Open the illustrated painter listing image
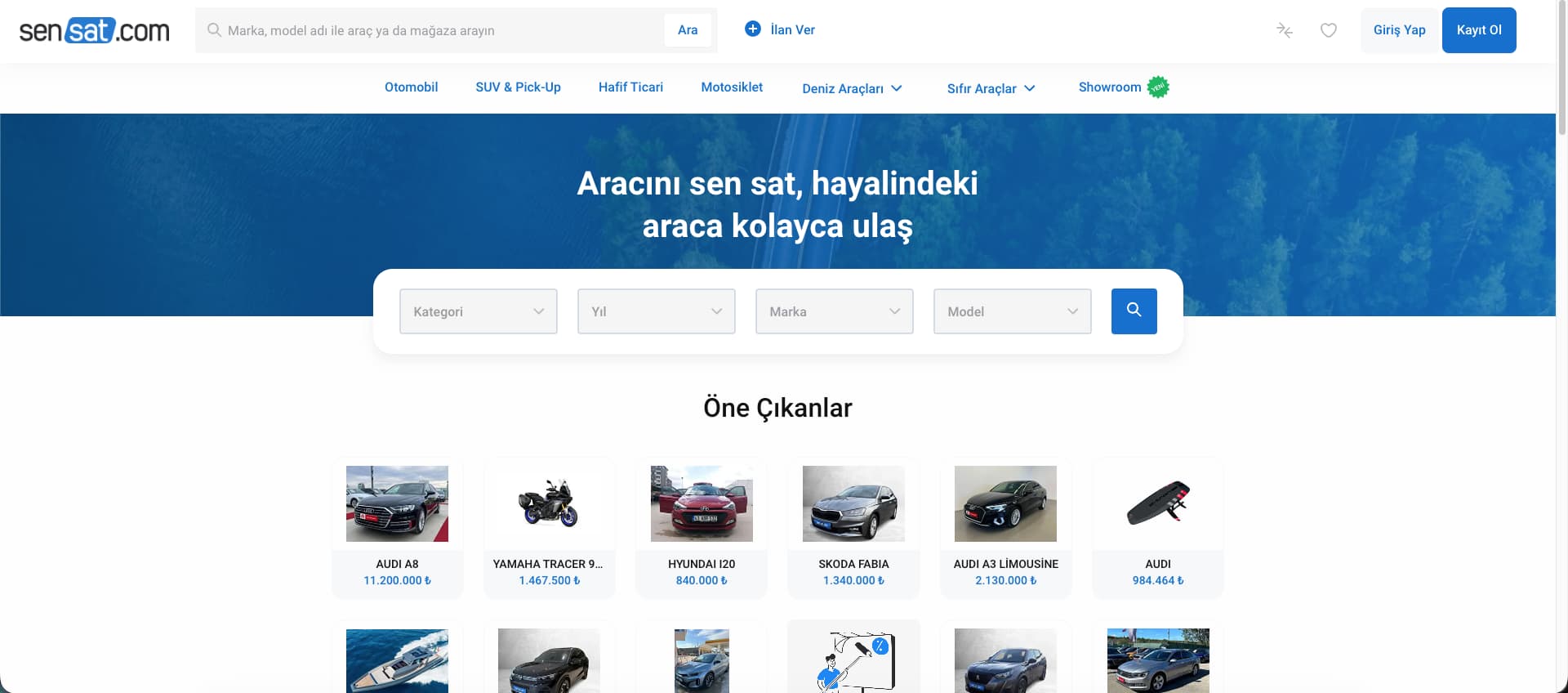Viewport: 1568px width, 693px height. (x=853, y=661)
